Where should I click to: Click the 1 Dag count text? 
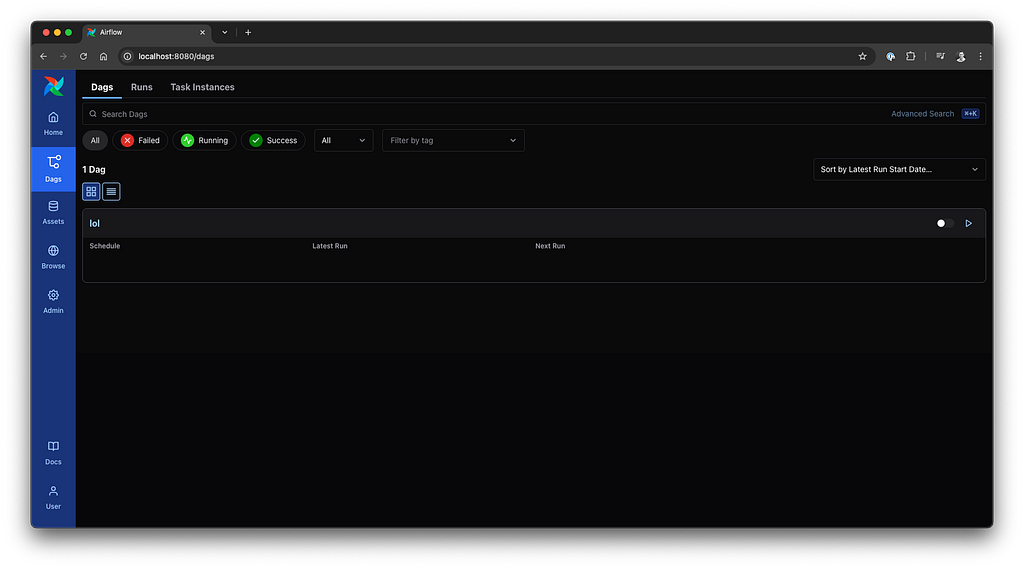point(94,169)
